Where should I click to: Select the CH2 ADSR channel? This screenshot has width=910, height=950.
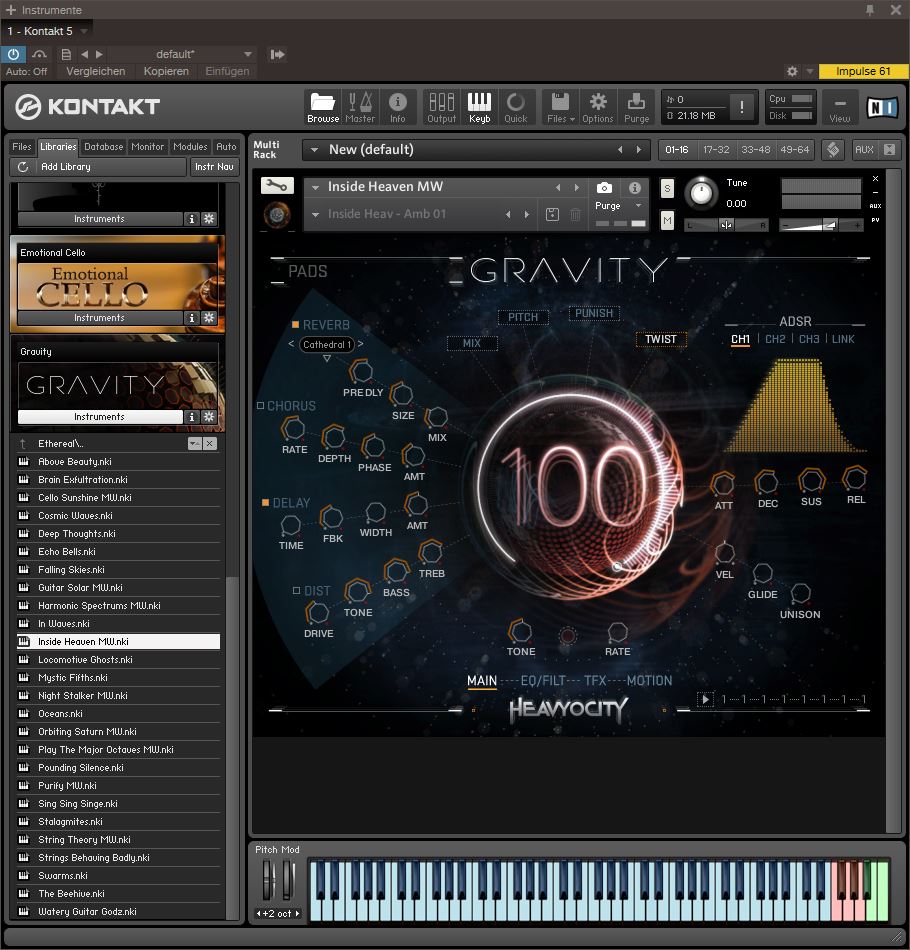pyautogui.click(x=775, y=339)
